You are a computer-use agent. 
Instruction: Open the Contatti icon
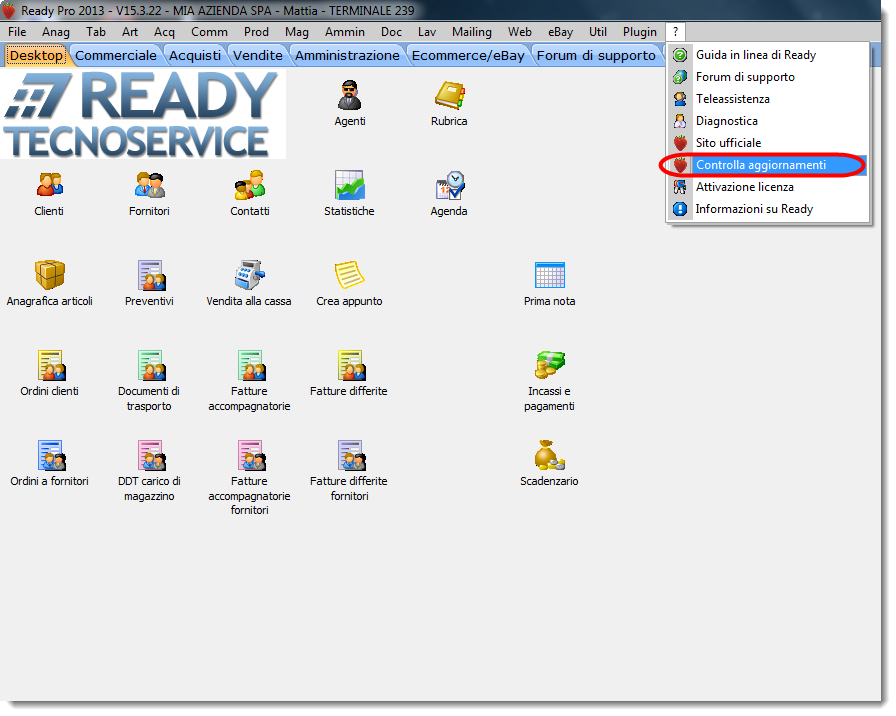click(250, 186)
